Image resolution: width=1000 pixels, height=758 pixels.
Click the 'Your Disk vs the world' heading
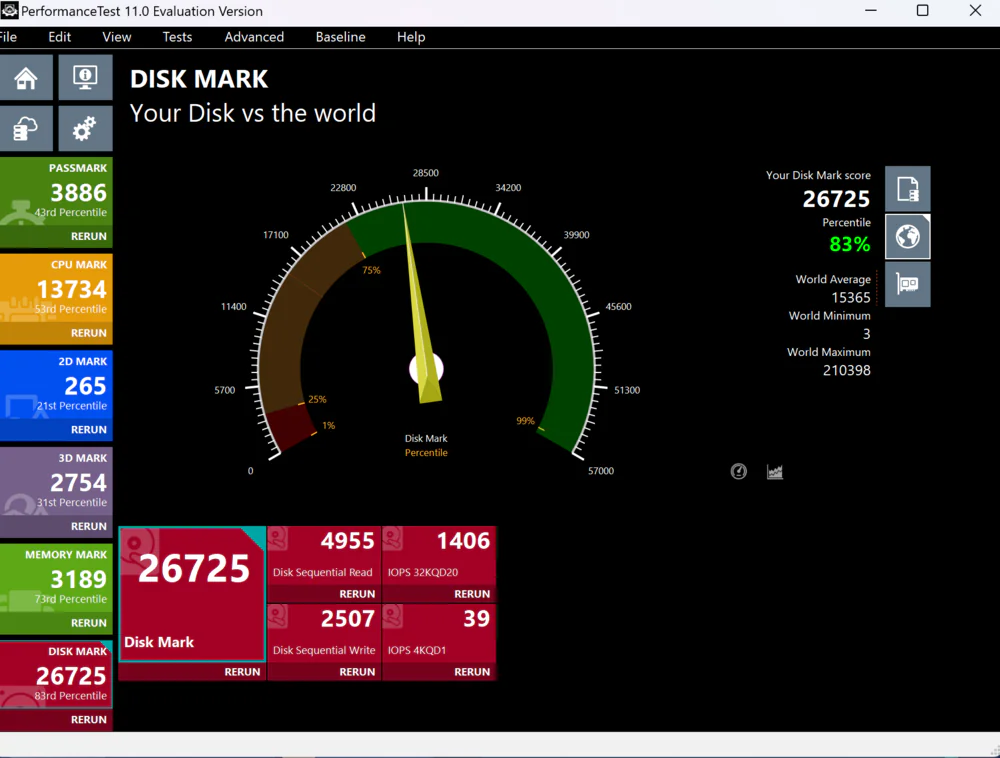tap(253, 113)
